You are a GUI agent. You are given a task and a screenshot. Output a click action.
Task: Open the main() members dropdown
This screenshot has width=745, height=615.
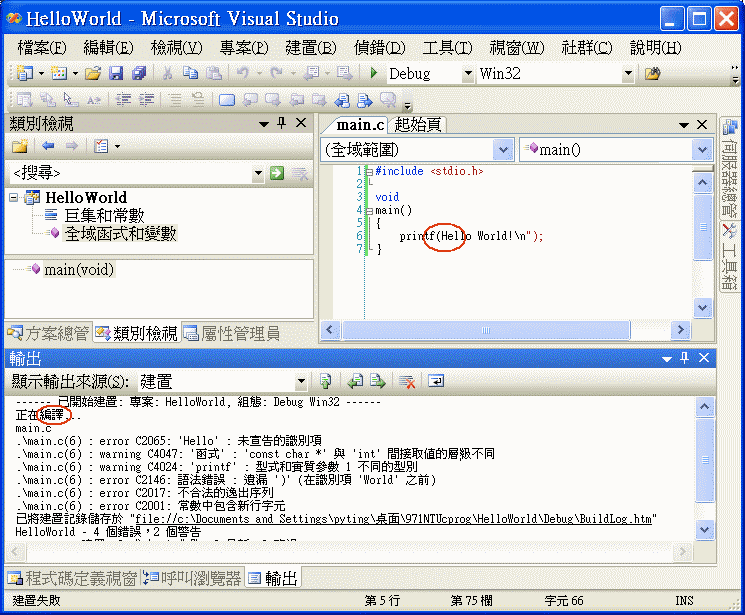(x=702, y=150)
